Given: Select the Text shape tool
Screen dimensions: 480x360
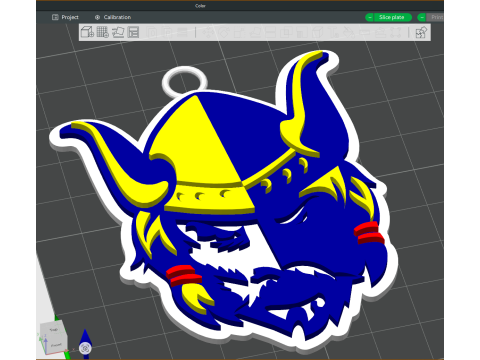Looking at the screenshot, I should [333, 32].
